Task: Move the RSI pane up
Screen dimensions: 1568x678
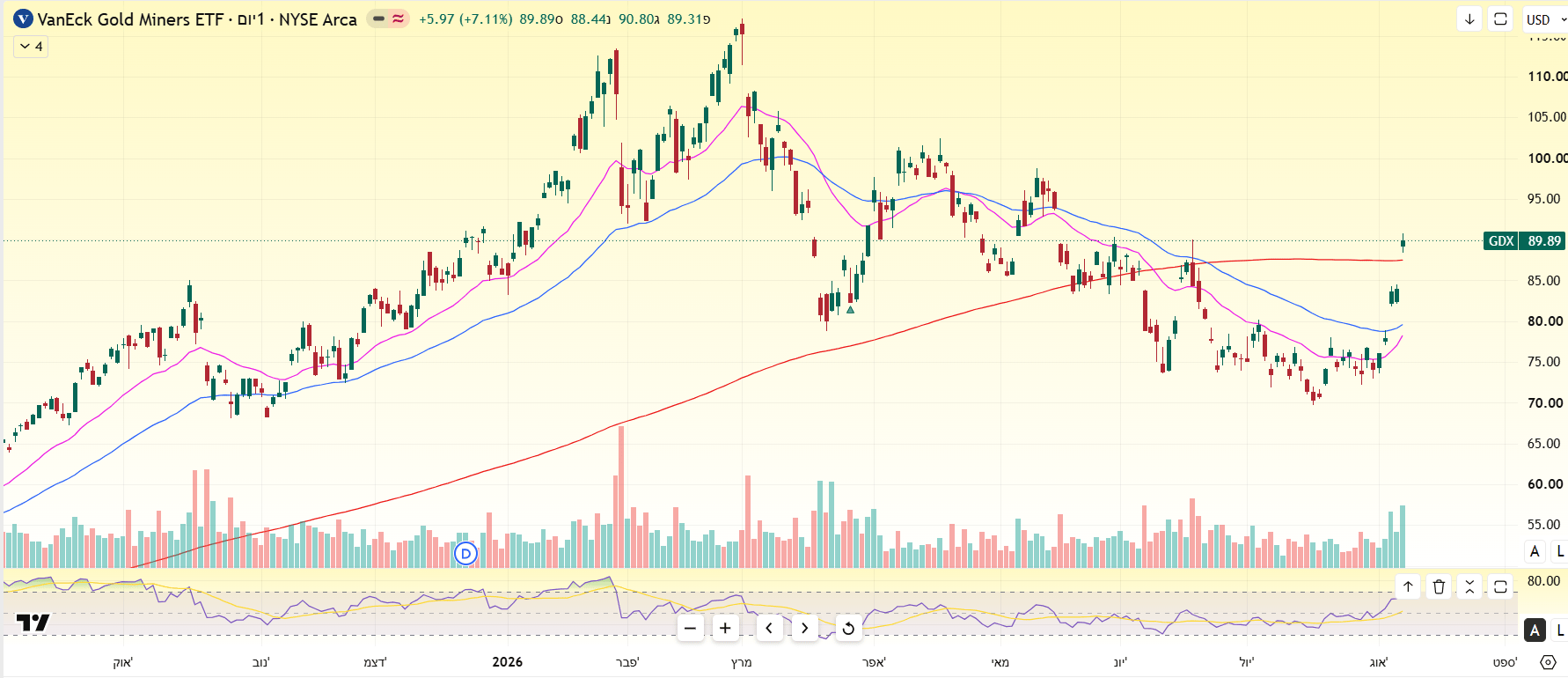Action: (1408, 586)
